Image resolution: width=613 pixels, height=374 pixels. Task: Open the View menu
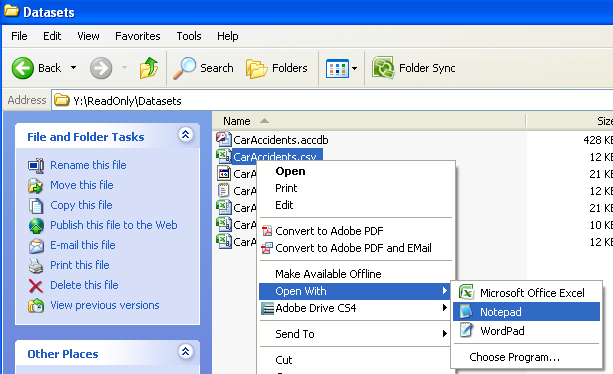tap(88, 36)
